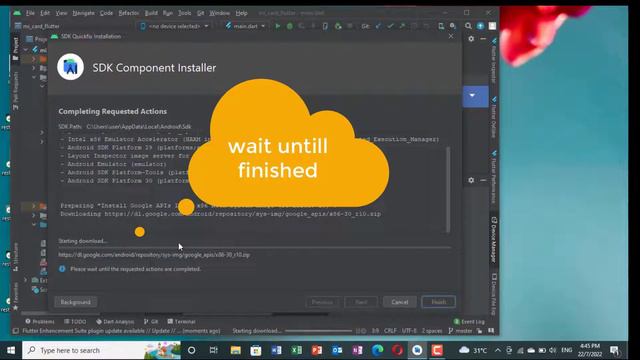The height and width of the screenshot is (360, 640).
Task: Run the app with the green play icon
Action: pos(278,26)
